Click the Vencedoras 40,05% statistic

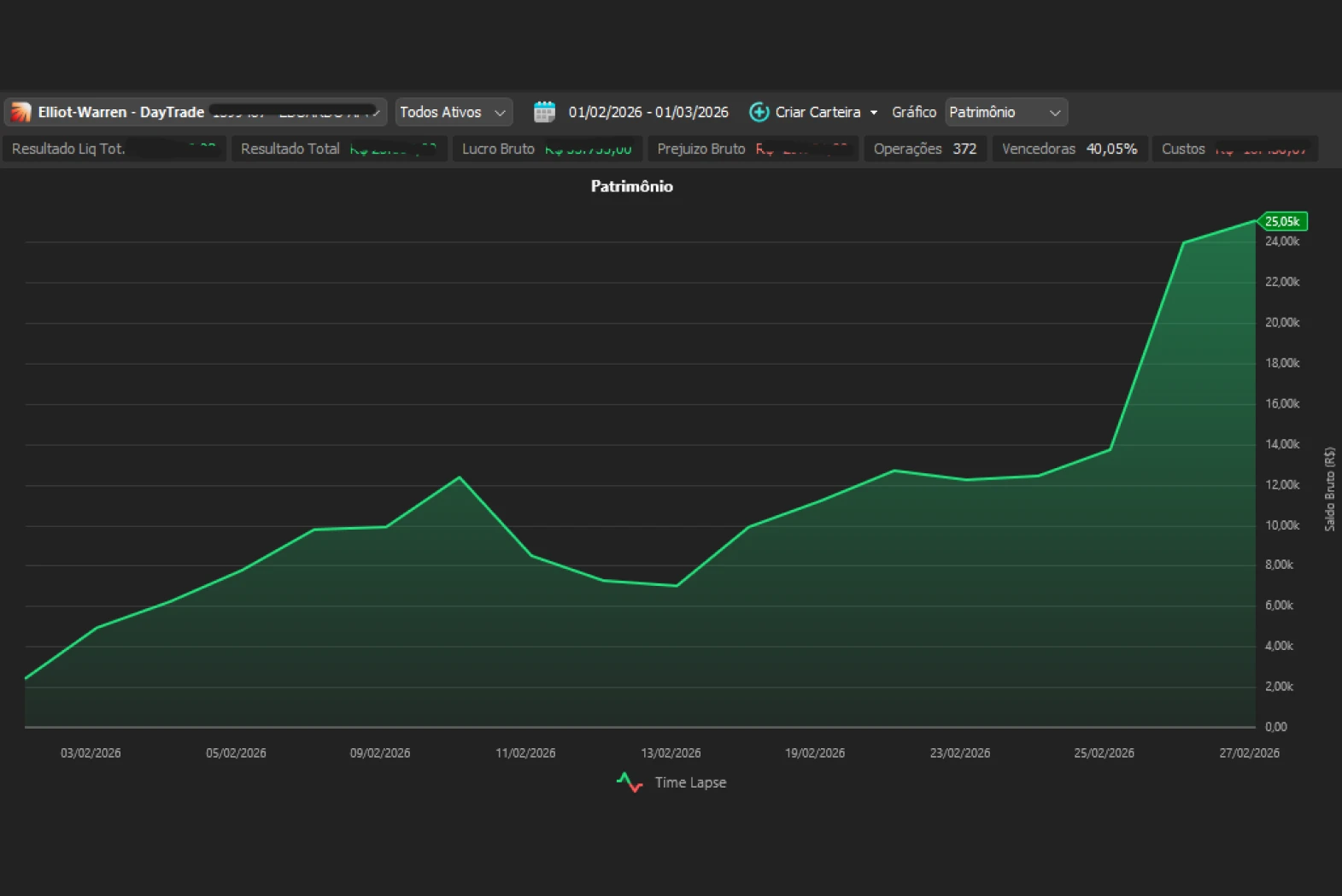pyautogui.click(x=1069, y=149)
